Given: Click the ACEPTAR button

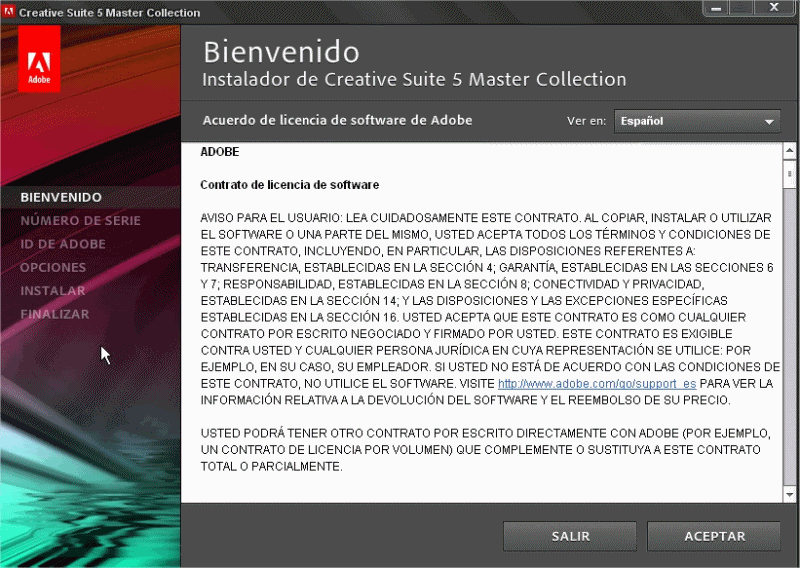Looking at the screenshot, I should coord(714,536).
